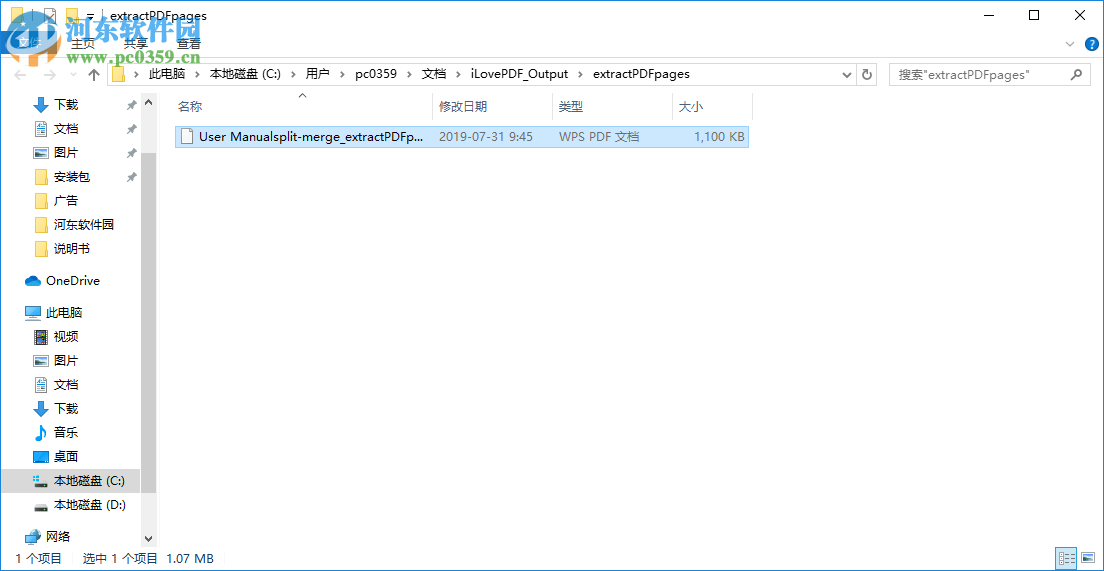Screen dimensions: 1104x571
Task: Click navigation pane scrollbar thumb
Action: tap(148, 321)
